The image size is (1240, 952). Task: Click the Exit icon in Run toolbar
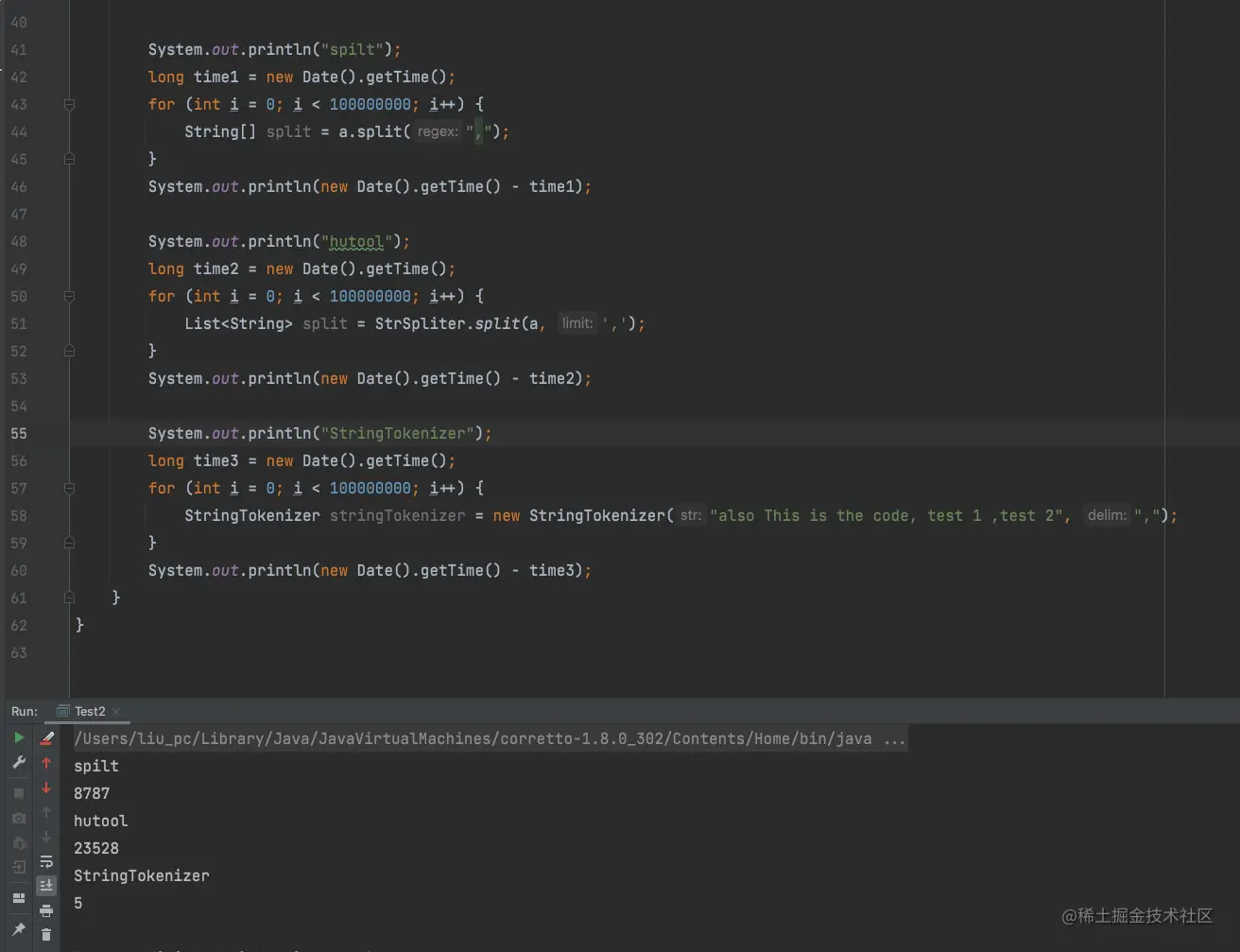point(19,866)
